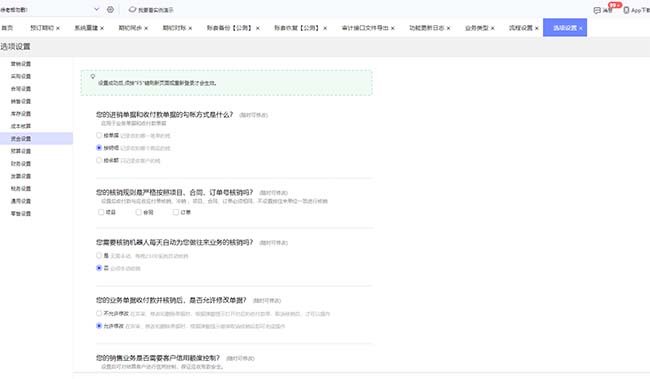Select the 允许修改 radio option
This screenshot has height=379, width=650.
click(x=99, y=326)
